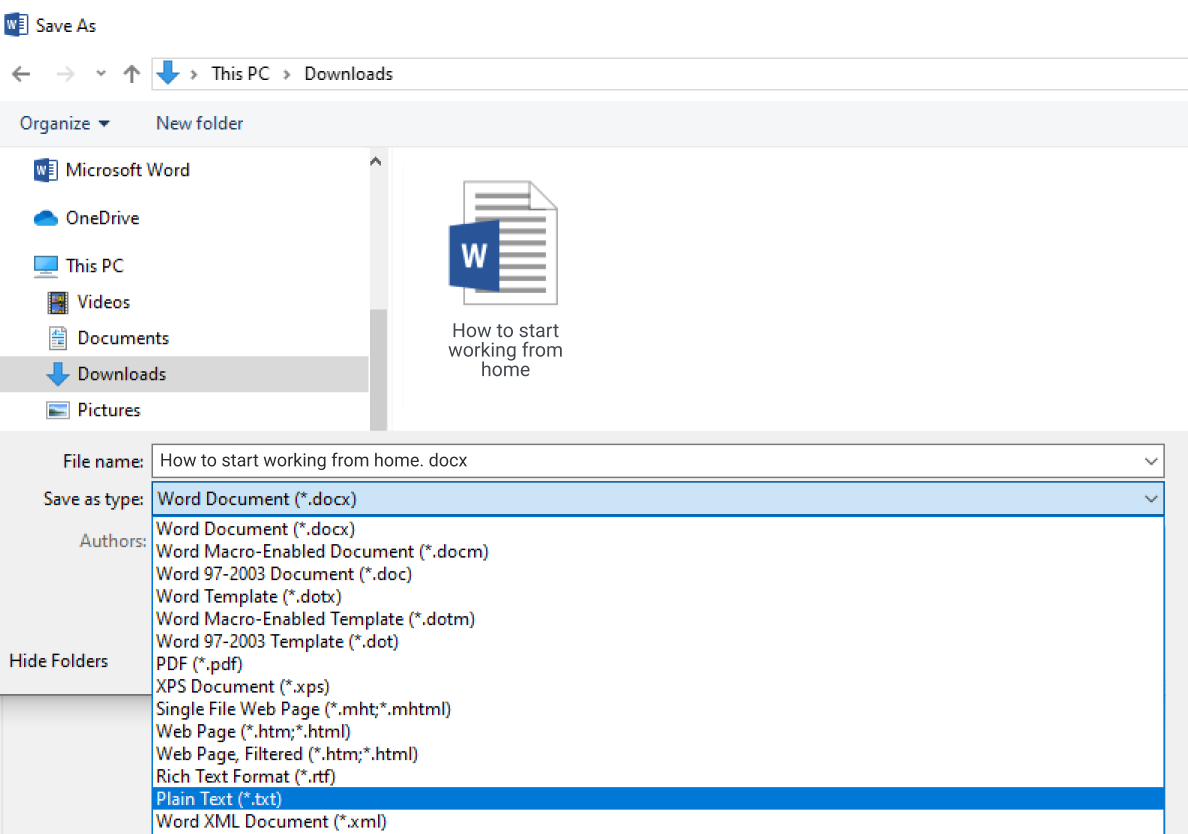1188x834 pixels.
Task: Click the back navigation arrow
Action: (x=21, y=73)
